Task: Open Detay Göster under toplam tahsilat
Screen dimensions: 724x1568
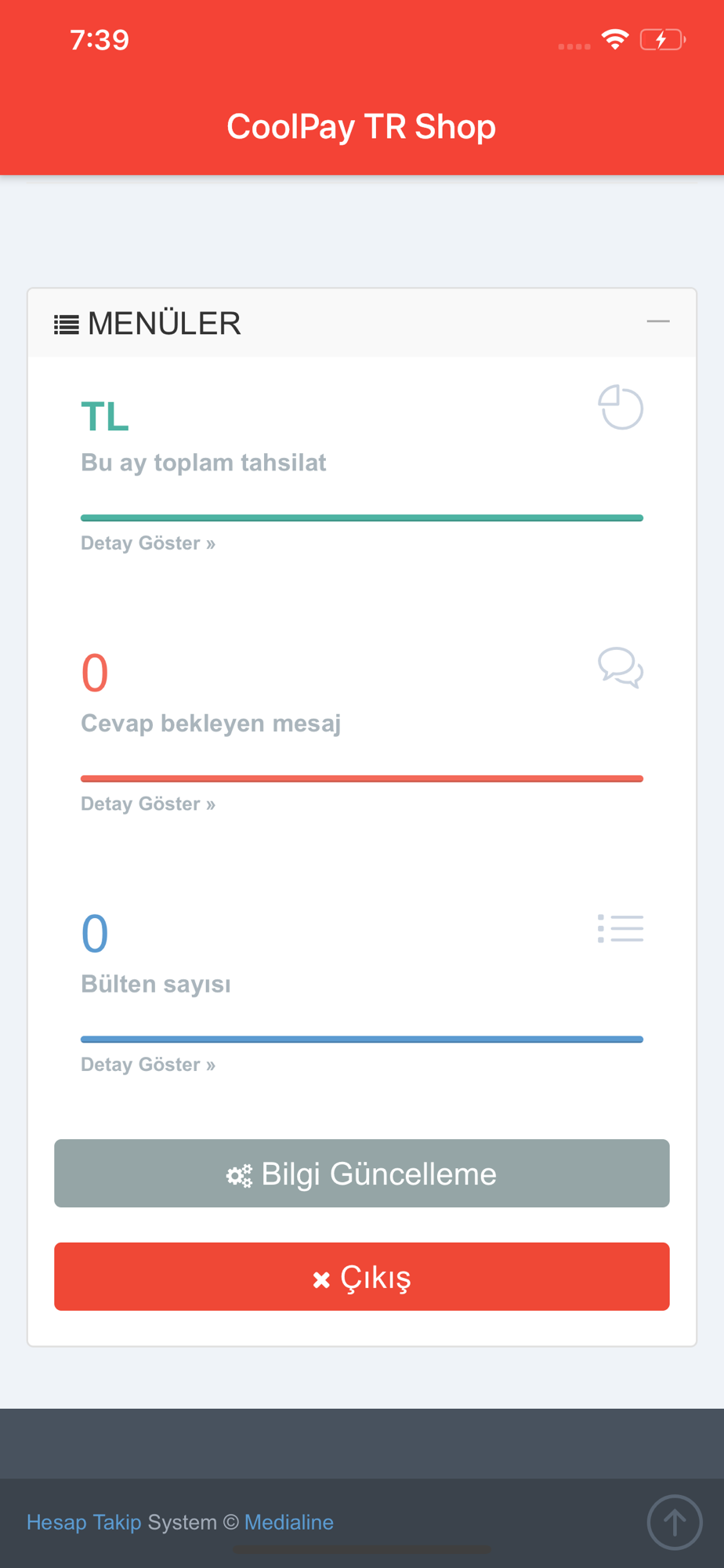Action: [148, 543]
